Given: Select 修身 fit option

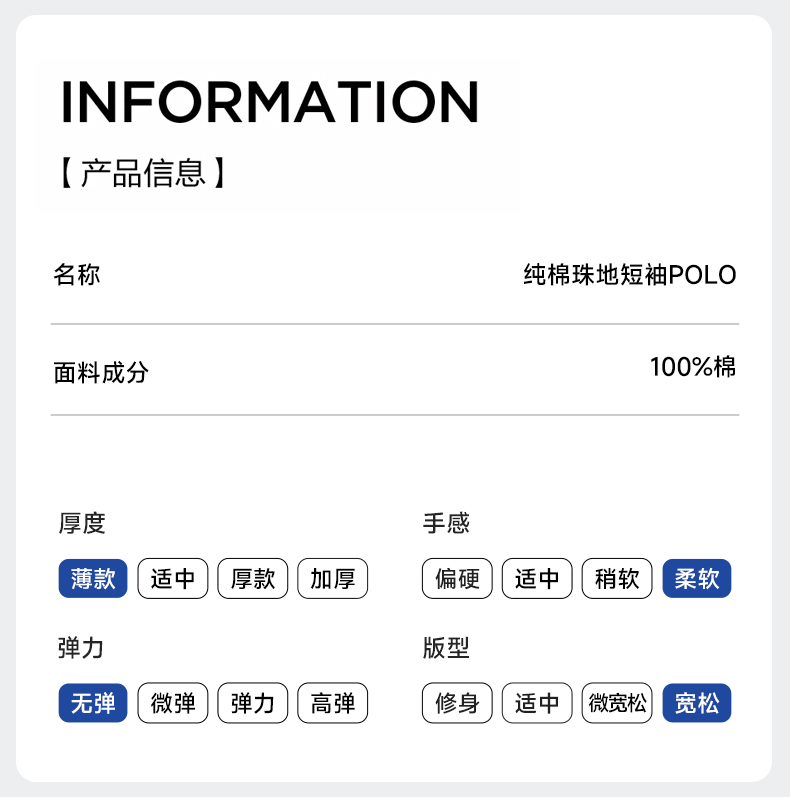Looking at the screenshot, I should coord(457,704).
